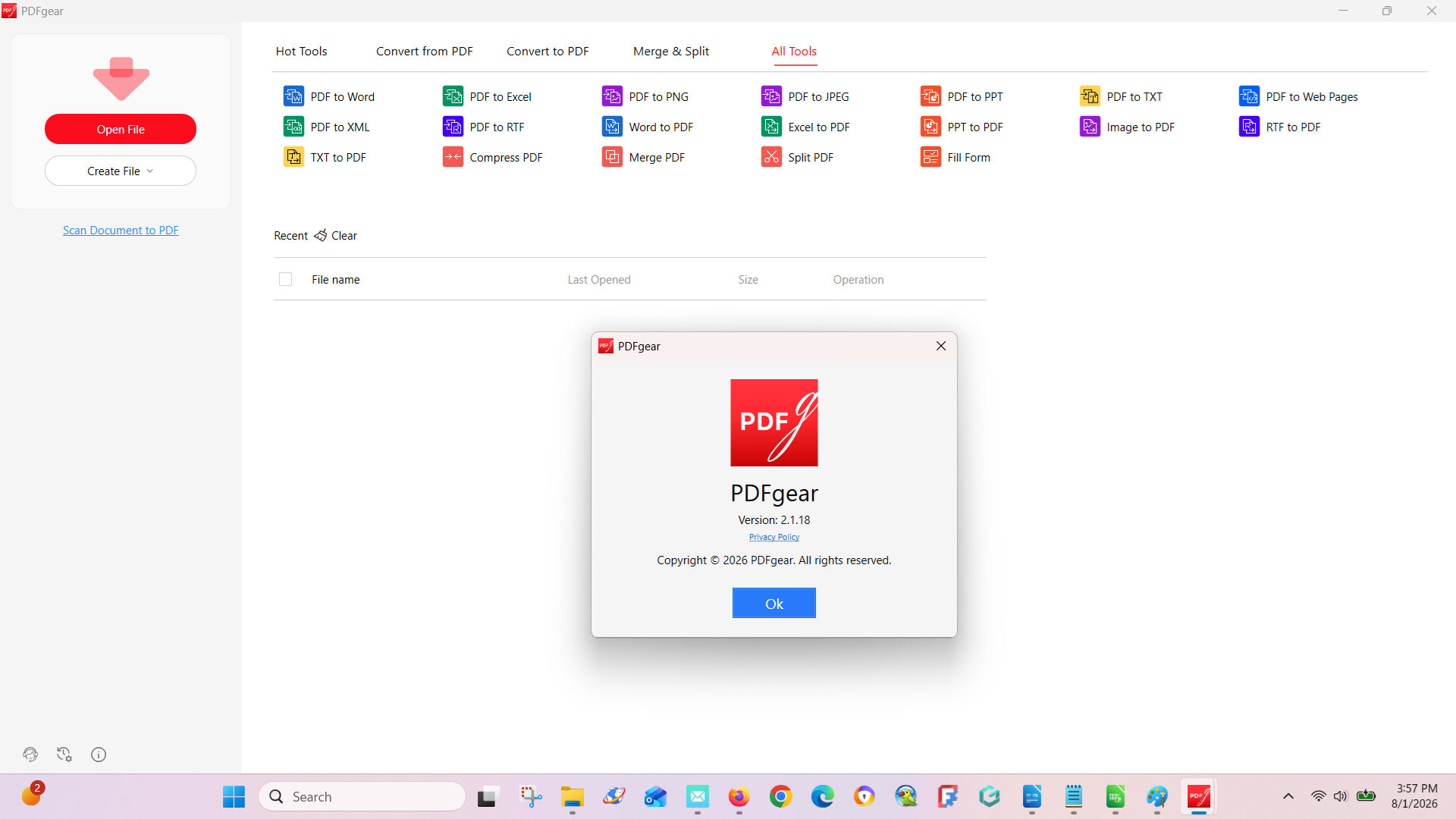
Task: Open the Merge PDF icon
Action: tap(612, 157)
